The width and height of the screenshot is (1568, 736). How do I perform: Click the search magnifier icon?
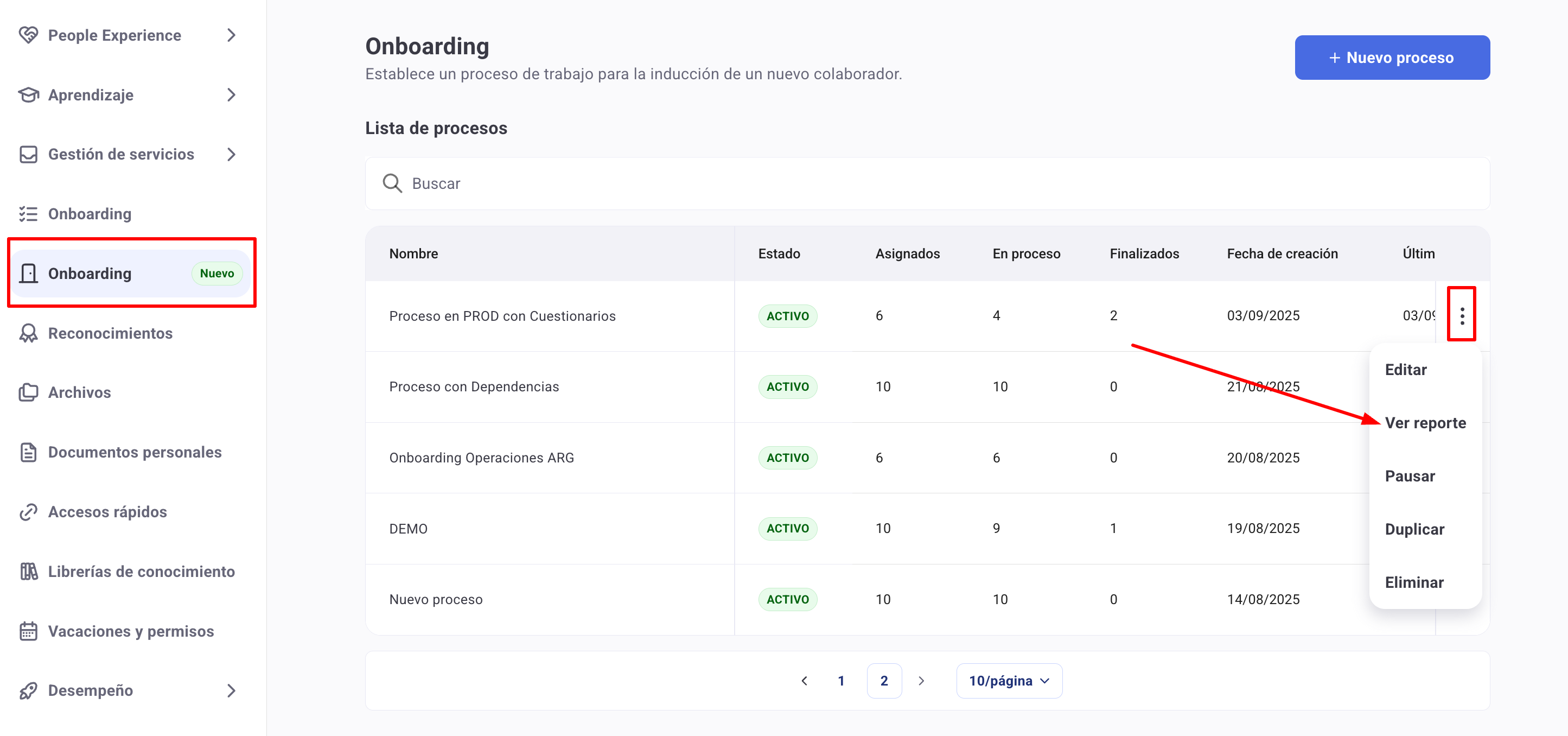pos(392,183)
